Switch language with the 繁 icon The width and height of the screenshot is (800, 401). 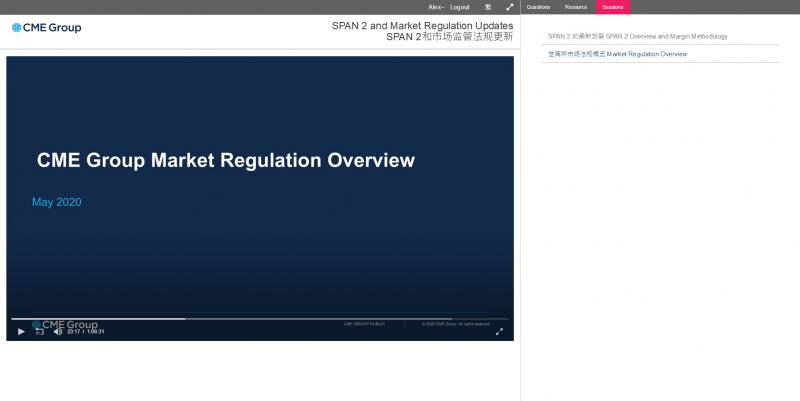click(488, 7)
